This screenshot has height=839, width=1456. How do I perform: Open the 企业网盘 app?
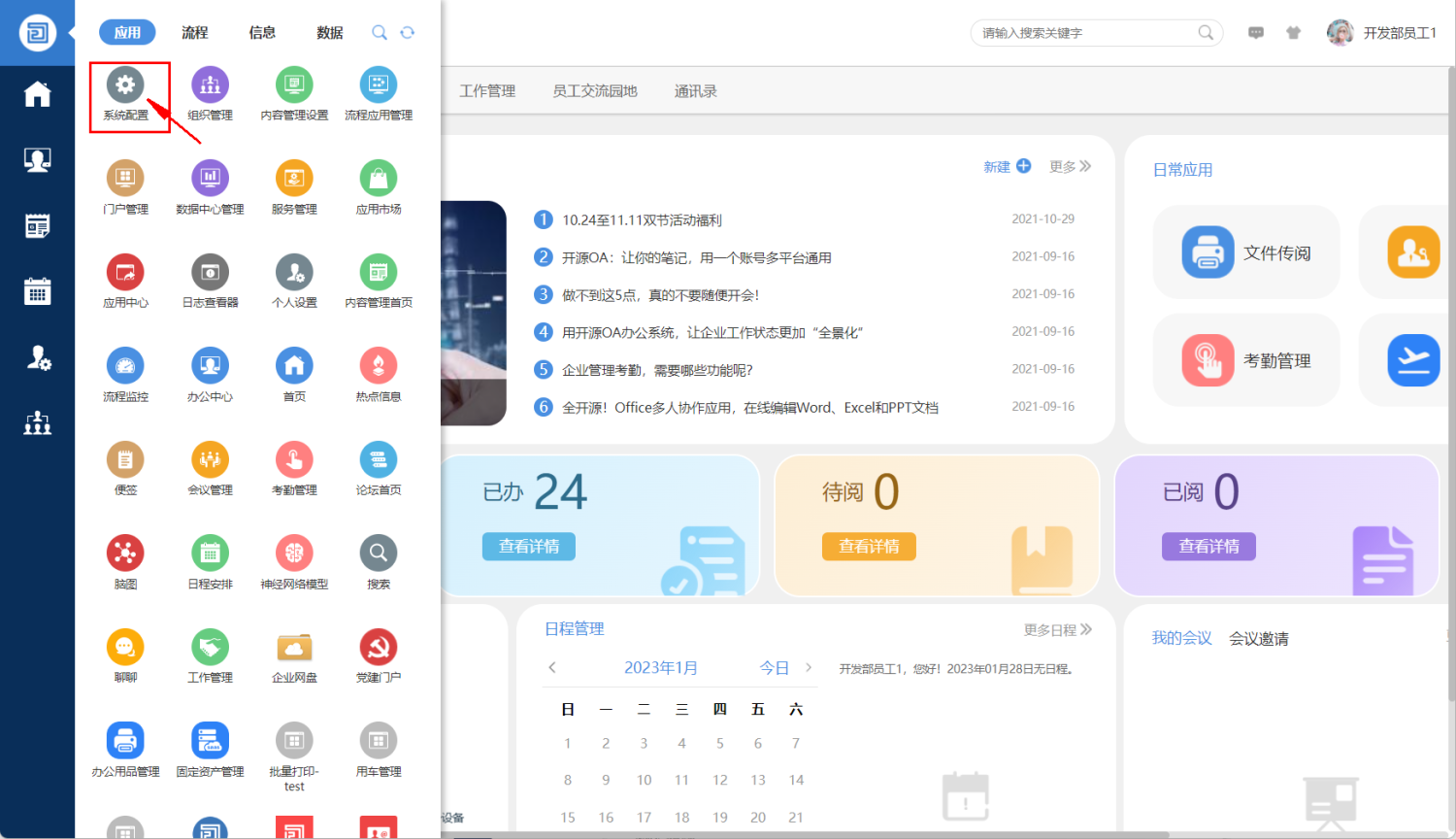(294, 649)
